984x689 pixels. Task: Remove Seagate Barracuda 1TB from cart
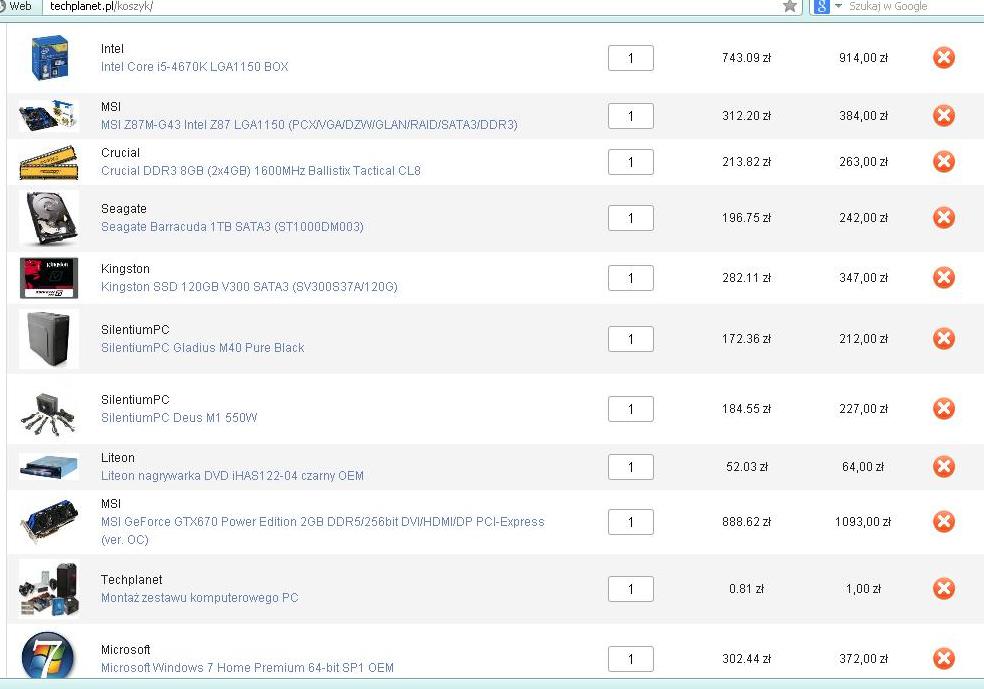click(x=944, y=218)
